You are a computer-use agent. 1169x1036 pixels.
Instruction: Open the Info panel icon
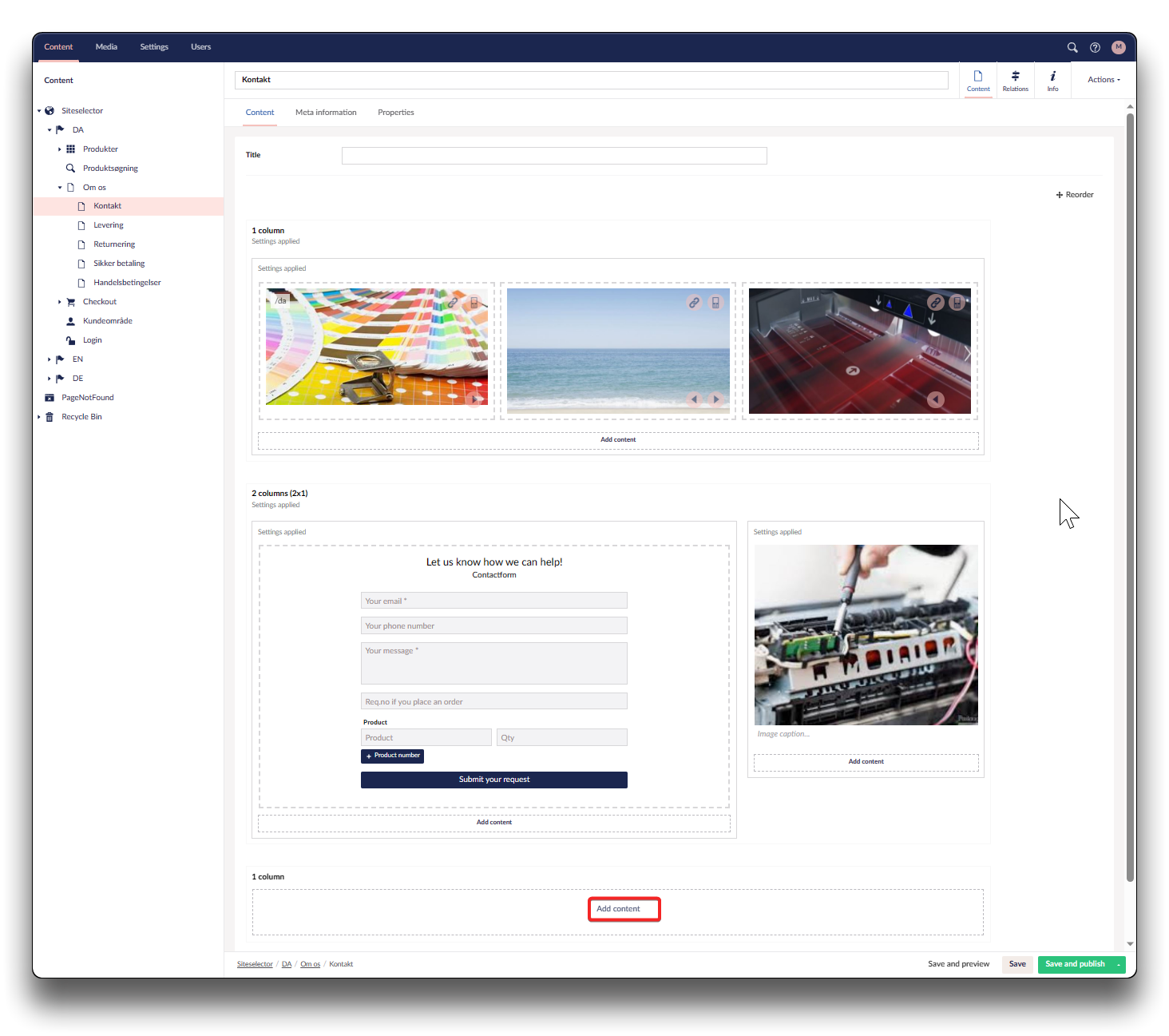(1052, 81)
